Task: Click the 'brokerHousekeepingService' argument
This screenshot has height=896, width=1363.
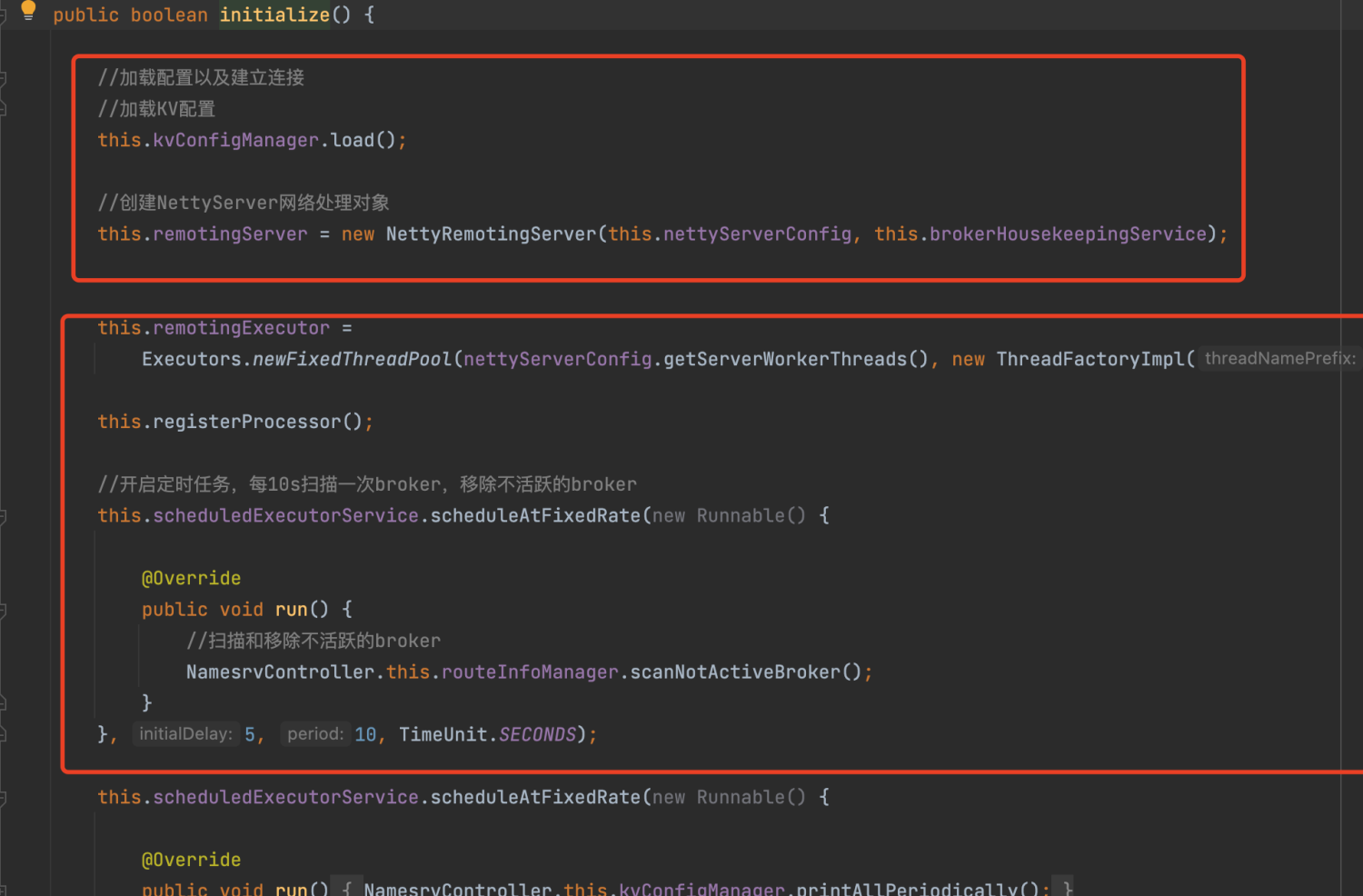Action: tap(1068, 234)
